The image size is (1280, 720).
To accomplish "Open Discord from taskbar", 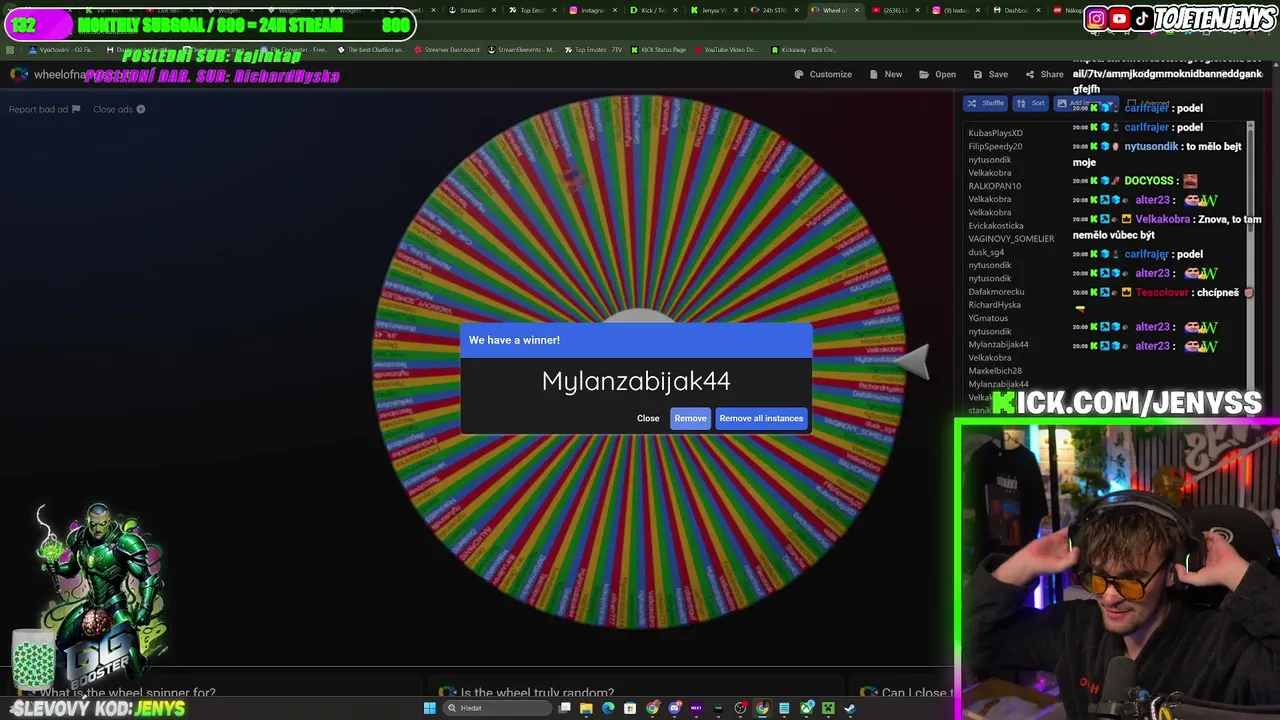I will coord(675,708).
